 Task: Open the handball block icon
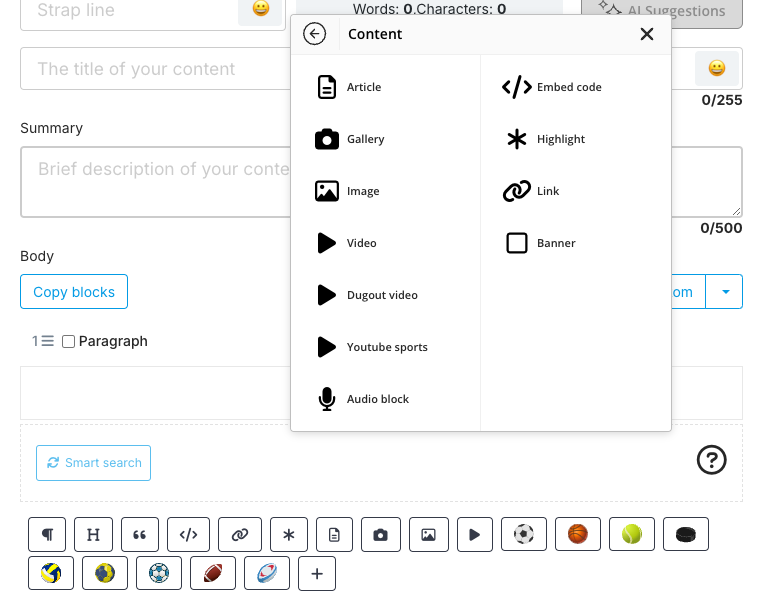coord(105,573)
